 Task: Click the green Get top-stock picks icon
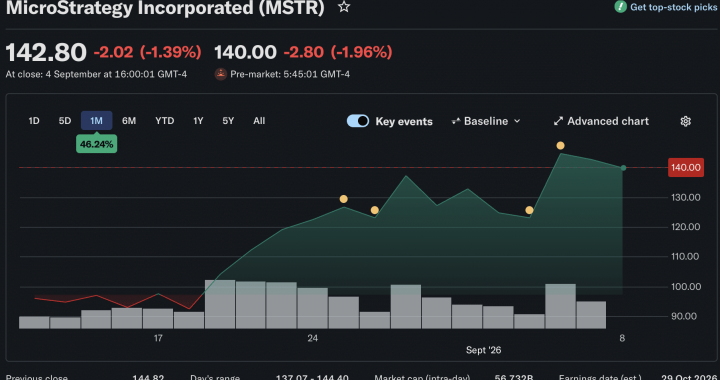point(620,7)
